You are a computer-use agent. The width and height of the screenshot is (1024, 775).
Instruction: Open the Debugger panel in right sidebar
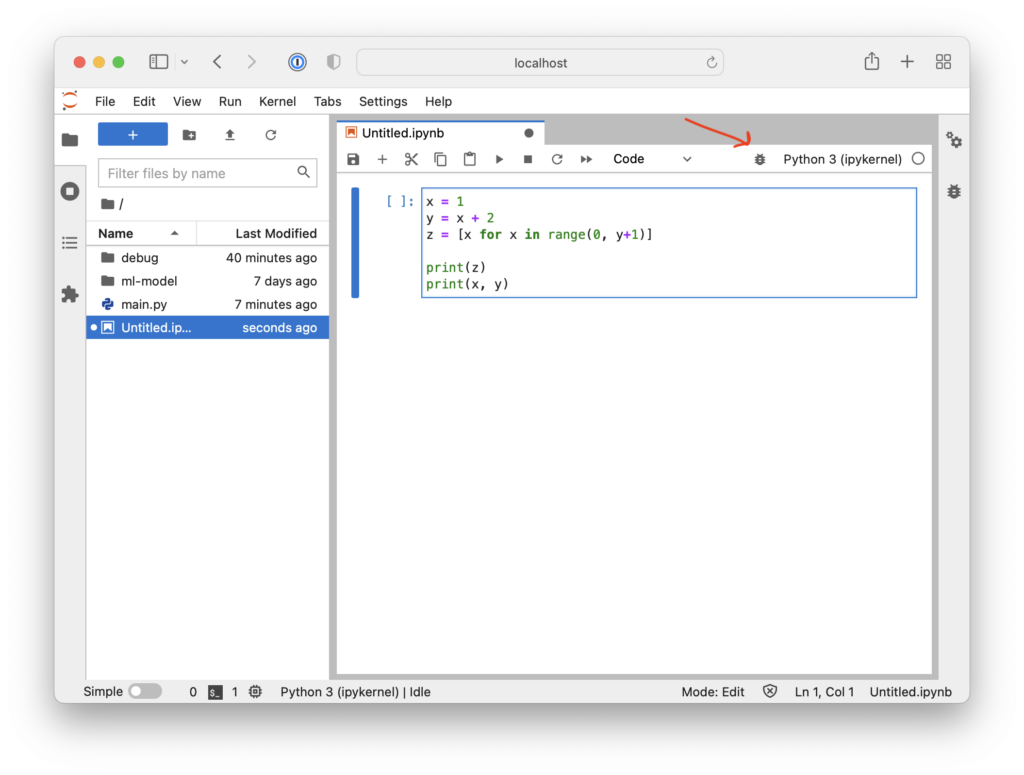(x=954, y=191)
